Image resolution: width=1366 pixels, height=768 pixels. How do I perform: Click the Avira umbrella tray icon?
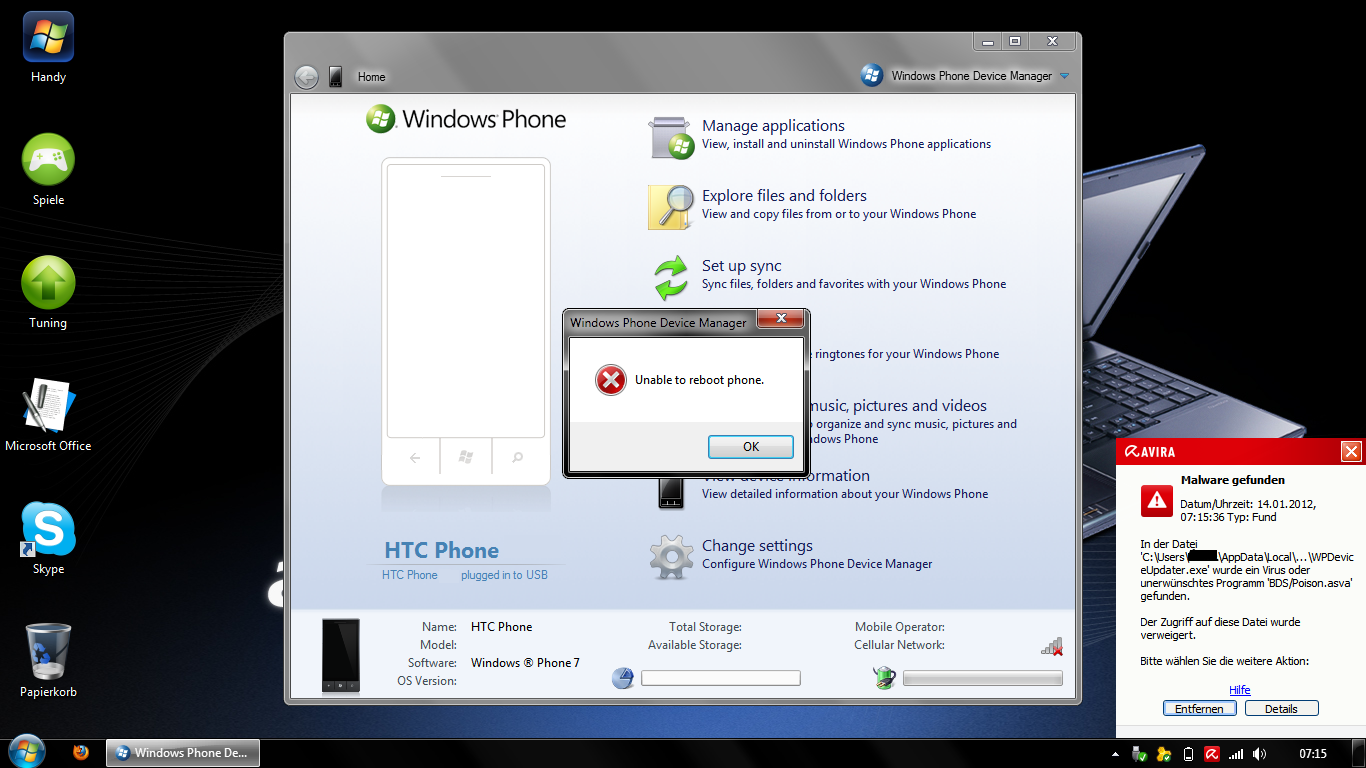pyautogui.click(x=1211, y=754)
